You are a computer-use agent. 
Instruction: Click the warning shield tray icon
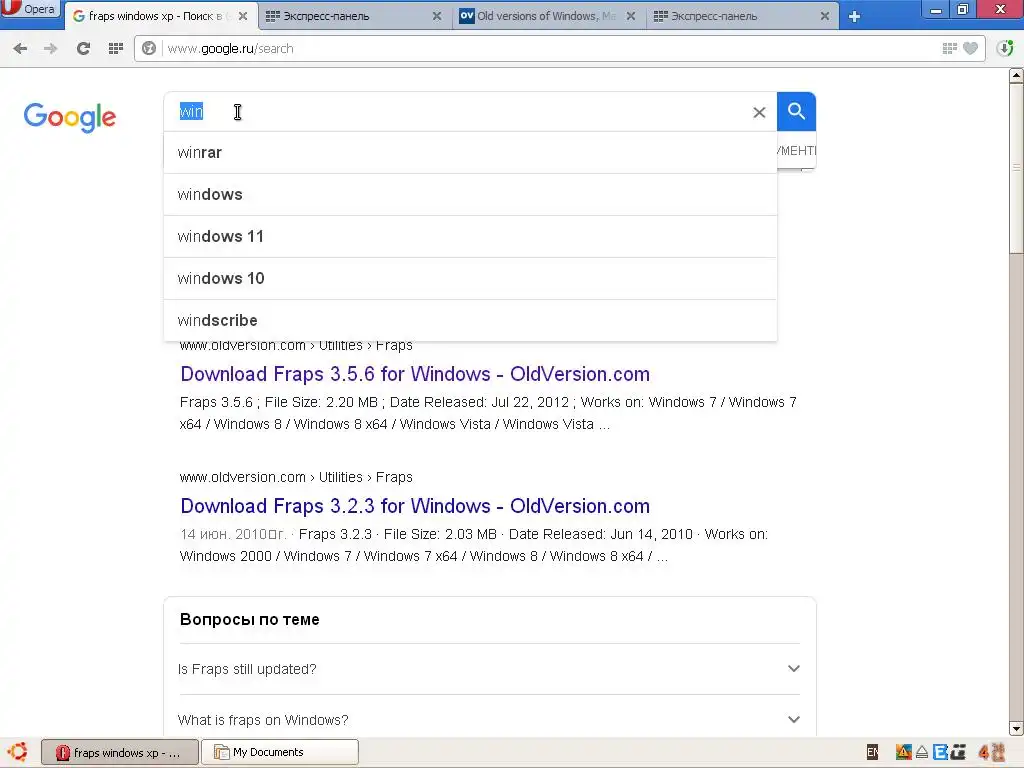(903, 752)
